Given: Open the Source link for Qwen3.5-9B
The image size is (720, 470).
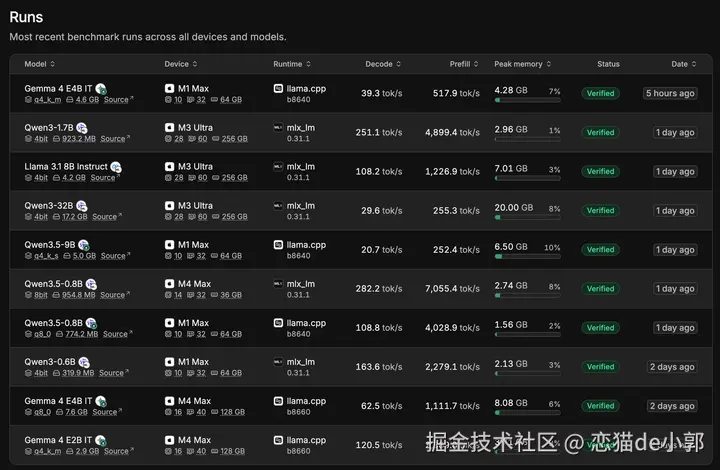Looking at the screenshot, I should point(115,256).
